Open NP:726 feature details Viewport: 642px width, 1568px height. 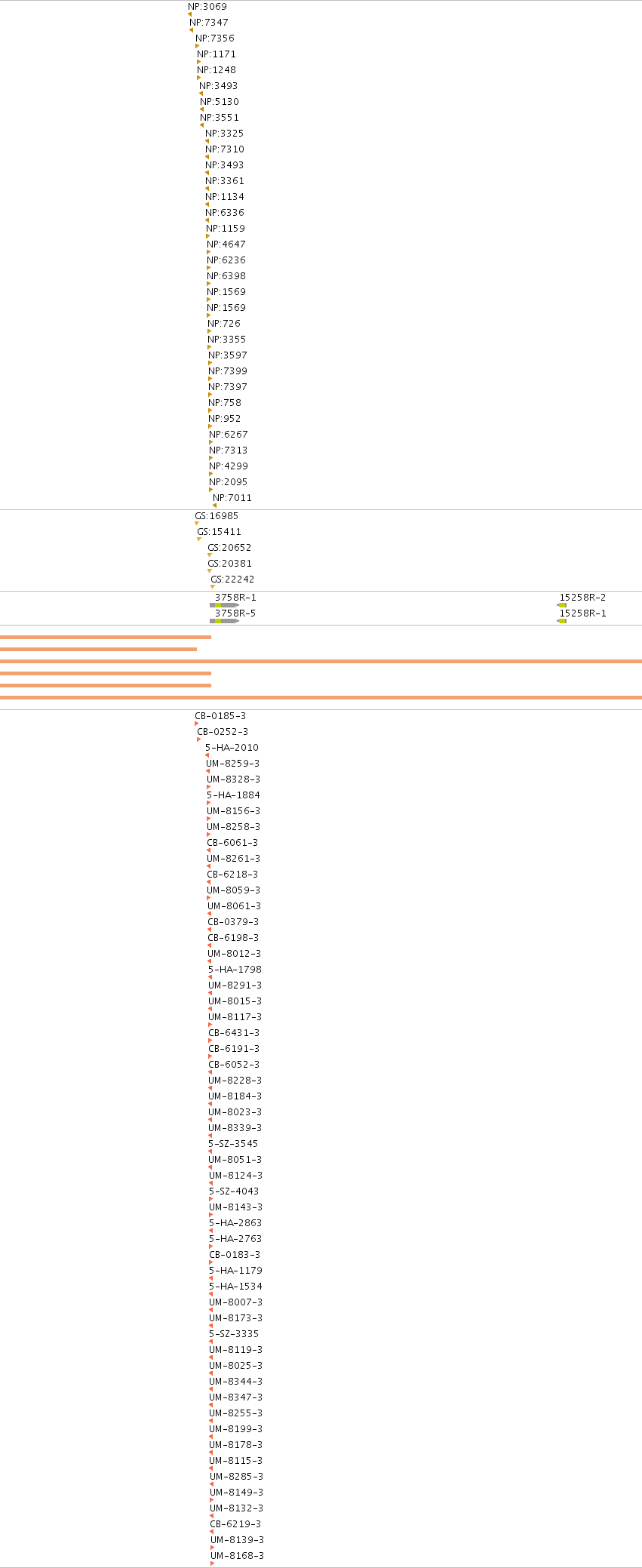click(224, 324)
